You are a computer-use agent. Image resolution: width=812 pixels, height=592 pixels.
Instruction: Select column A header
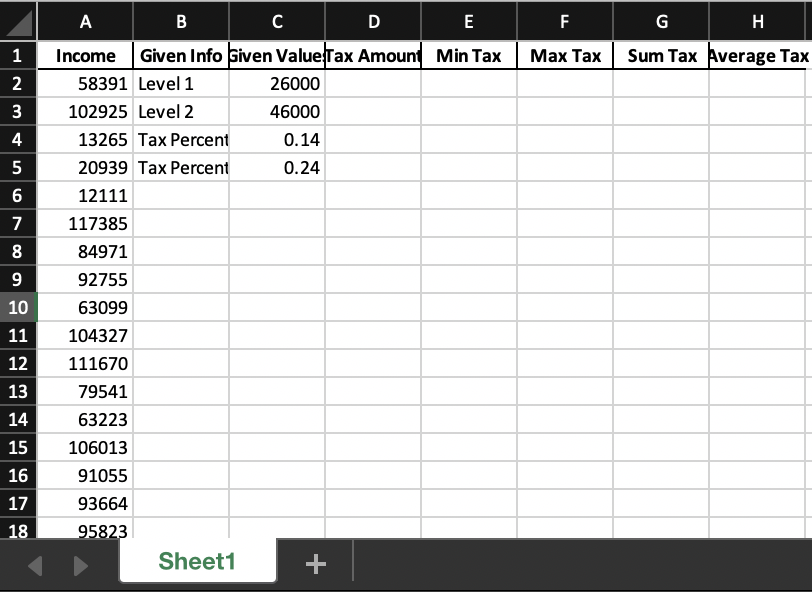click(x=85, y=21)
